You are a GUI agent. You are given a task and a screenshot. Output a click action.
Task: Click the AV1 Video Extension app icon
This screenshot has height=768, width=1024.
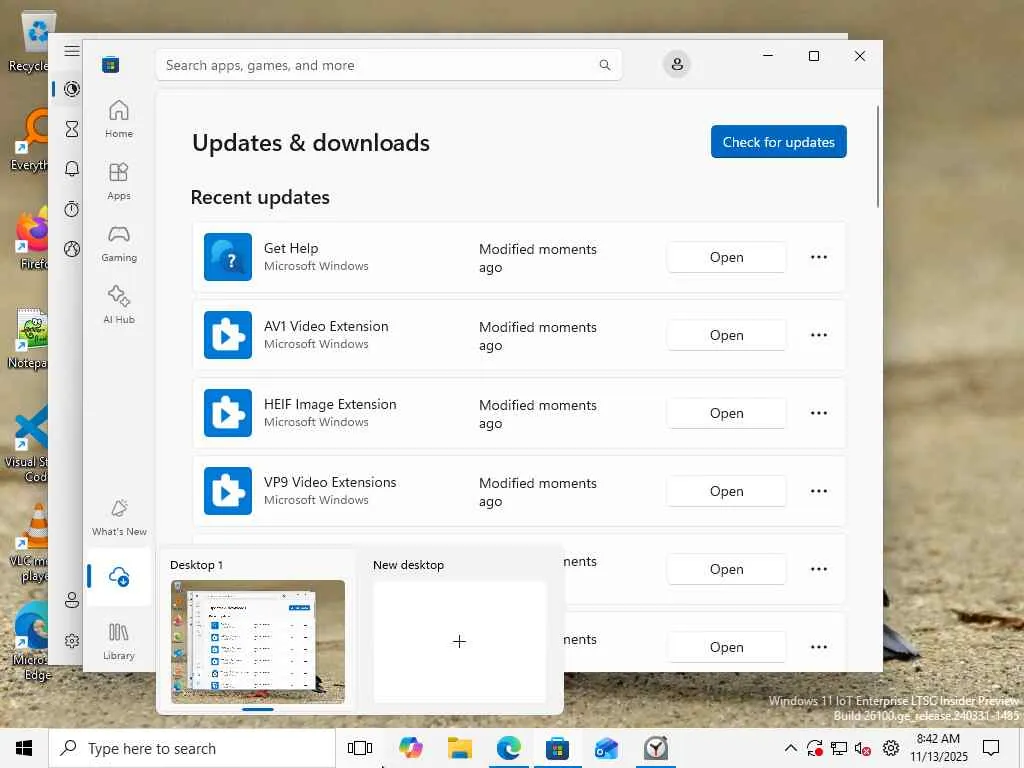(x=227, y=335)
